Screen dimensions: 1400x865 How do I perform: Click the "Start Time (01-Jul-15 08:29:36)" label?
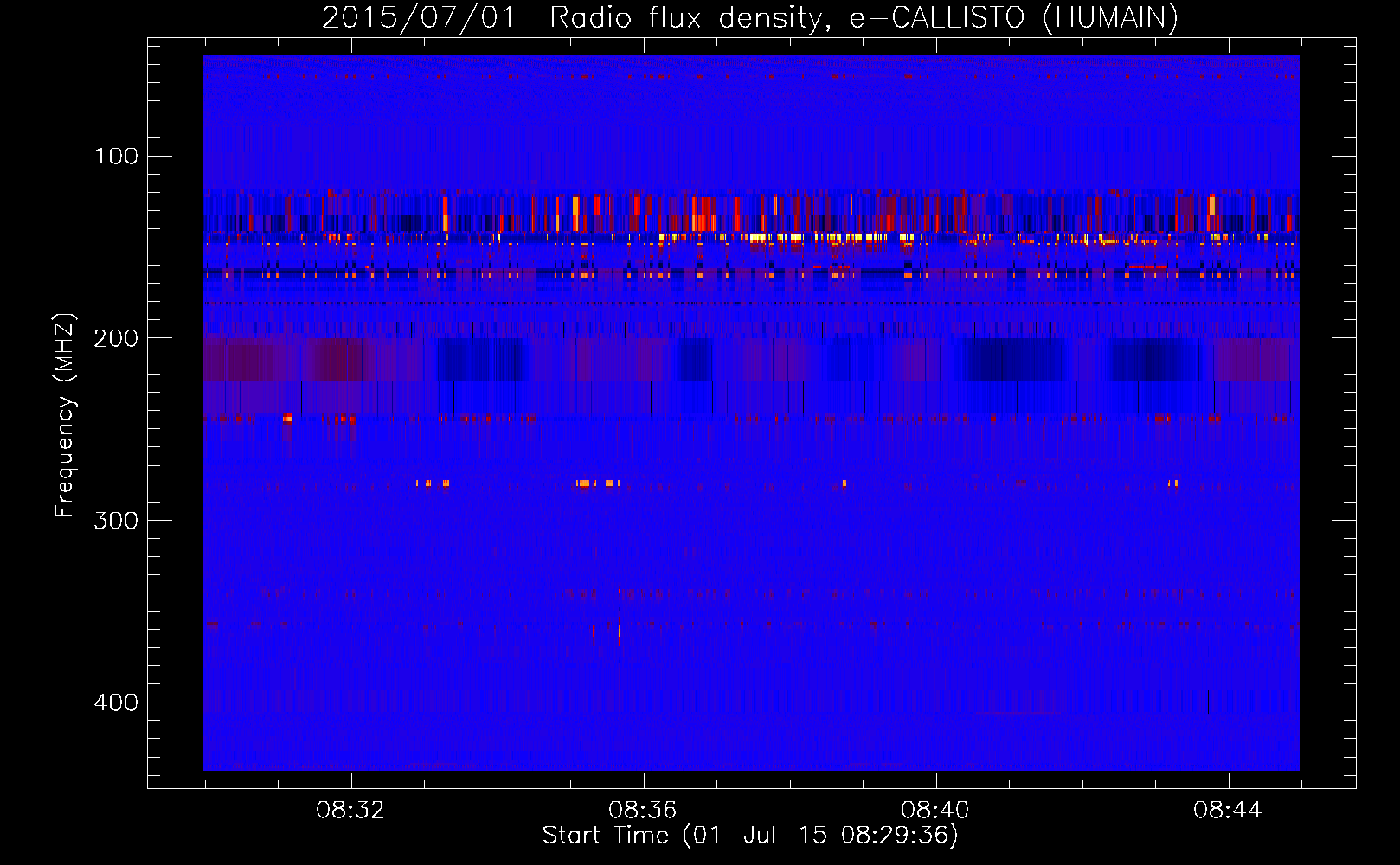(750, 836)
